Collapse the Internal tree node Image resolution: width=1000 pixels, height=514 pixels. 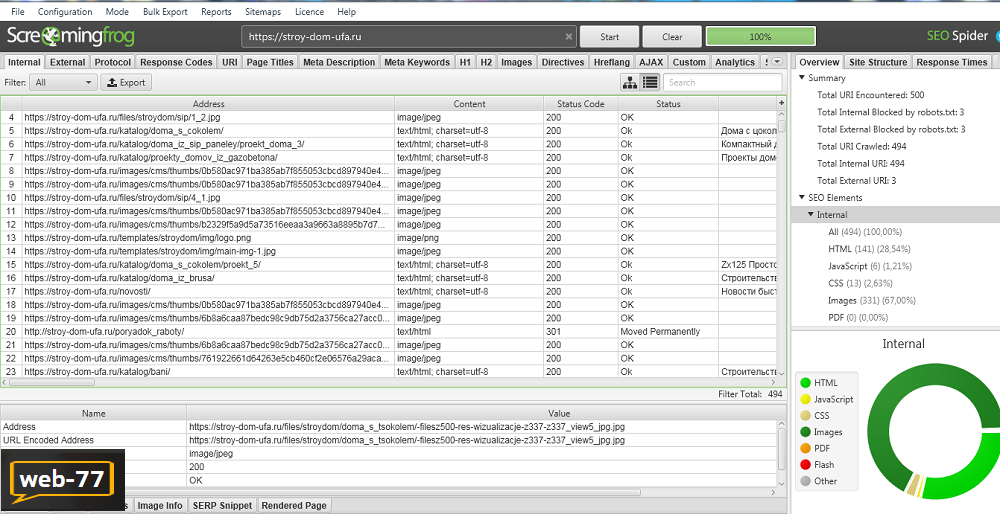811,215
